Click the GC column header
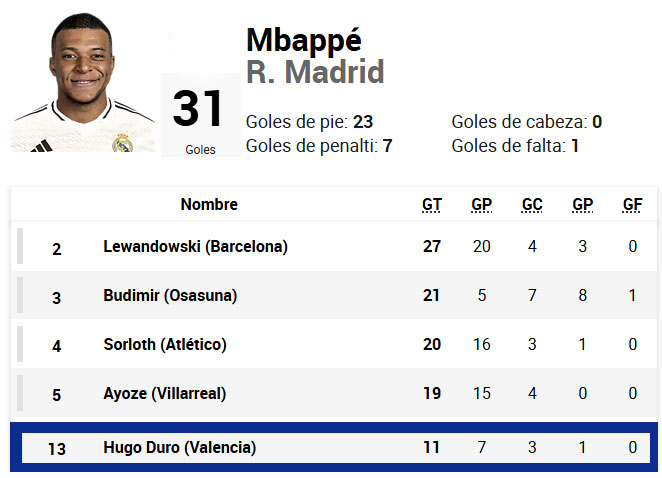Screen dimensions: 662x478 coord(532,205)
